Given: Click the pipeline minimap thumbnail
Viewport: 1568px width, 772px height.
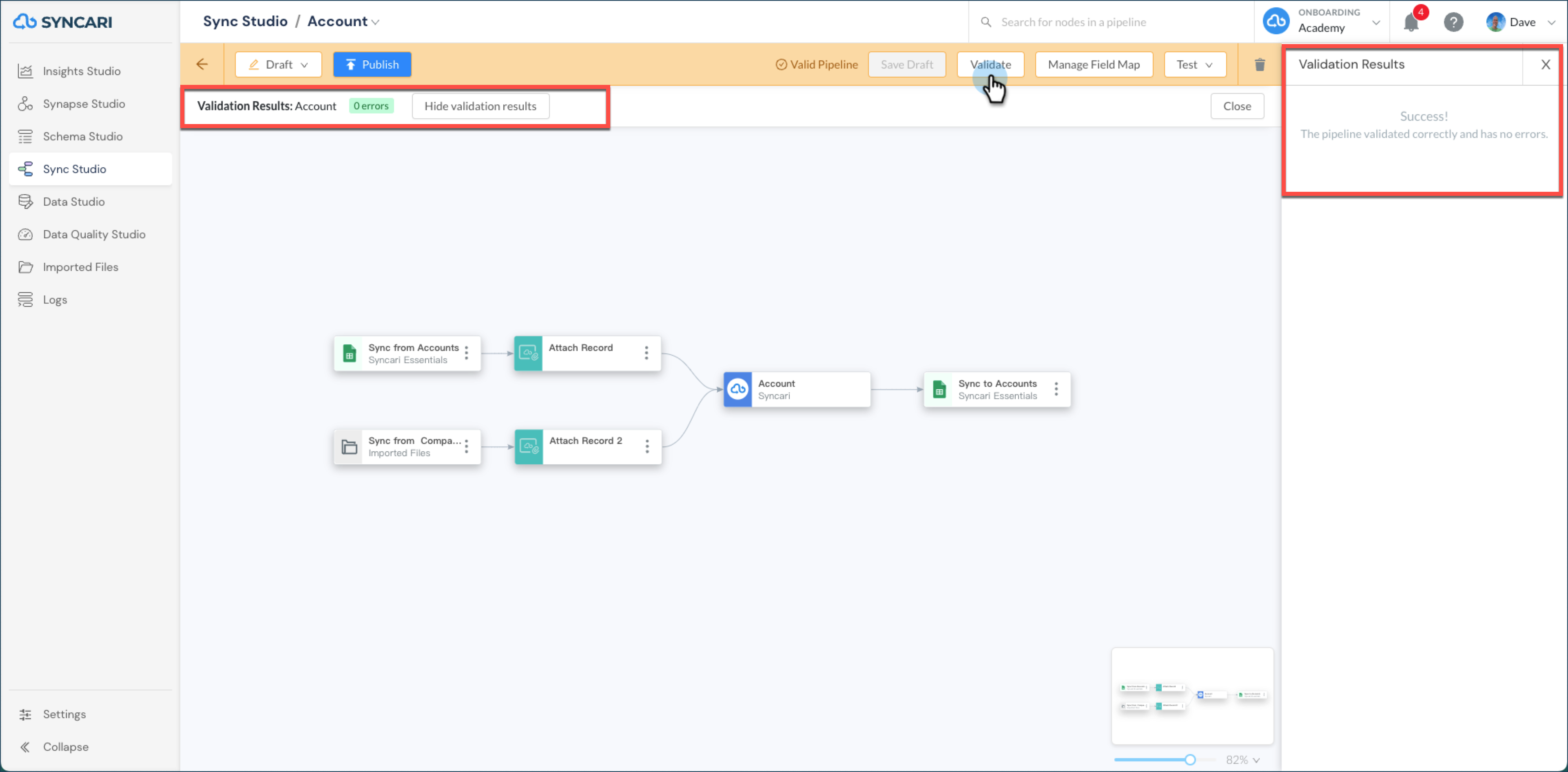Looking at the screenshot, I should tap(1192, 696).
